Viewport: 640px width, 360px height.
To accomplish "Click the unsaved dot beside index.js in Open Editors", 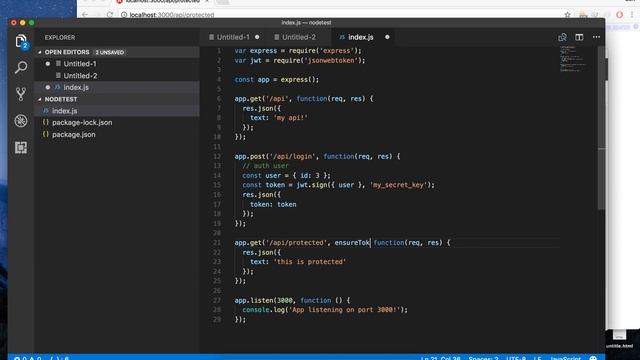I will (x=48, y=87).
